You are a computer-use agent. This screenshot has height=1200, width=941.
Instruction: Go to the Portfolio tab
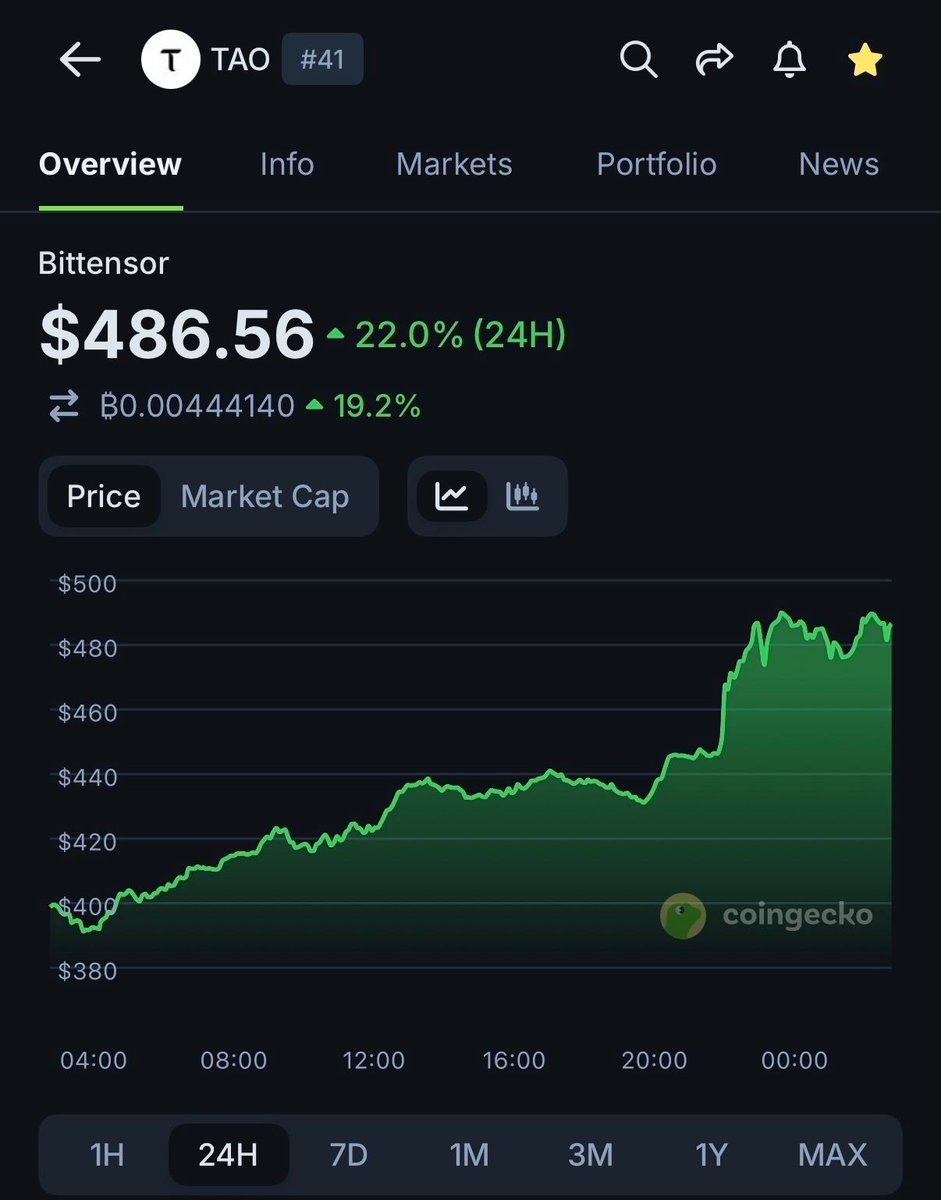[656, 164]
